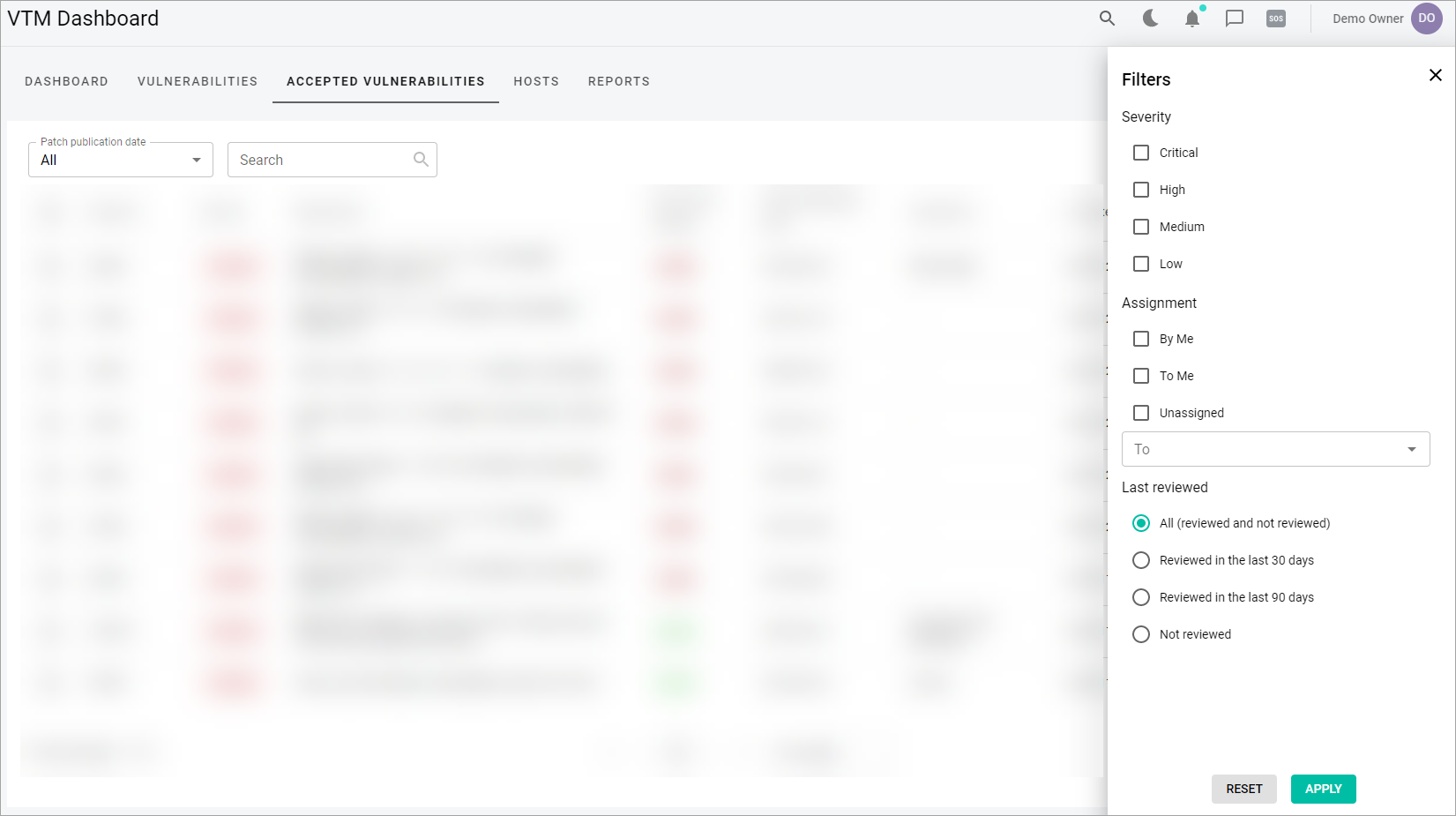Select Reviewed in the last 30 days
Screen dimensions: 1456x816
pos(1141,560)
